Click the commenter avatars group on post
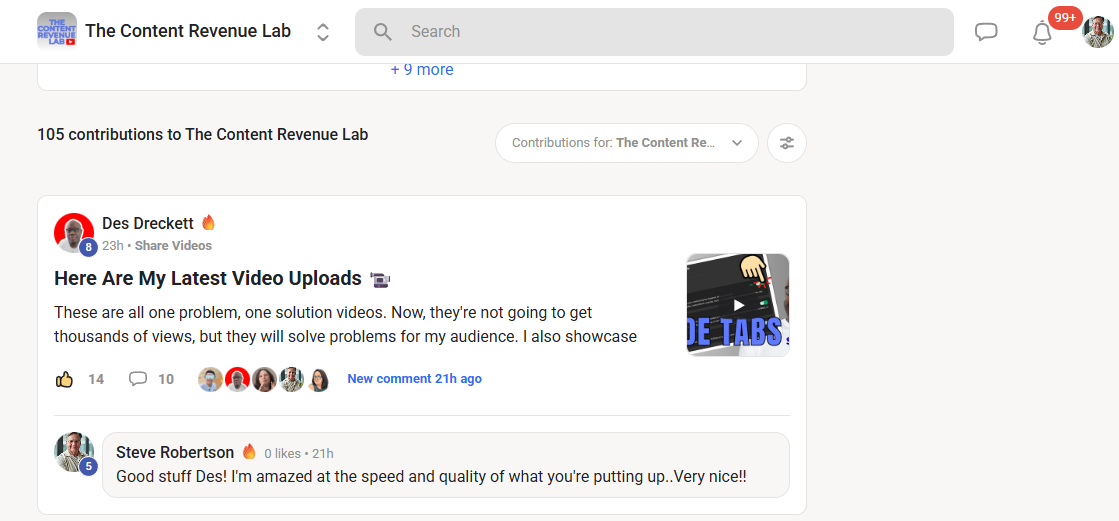The image size is (1119, 521). point(264,380)
